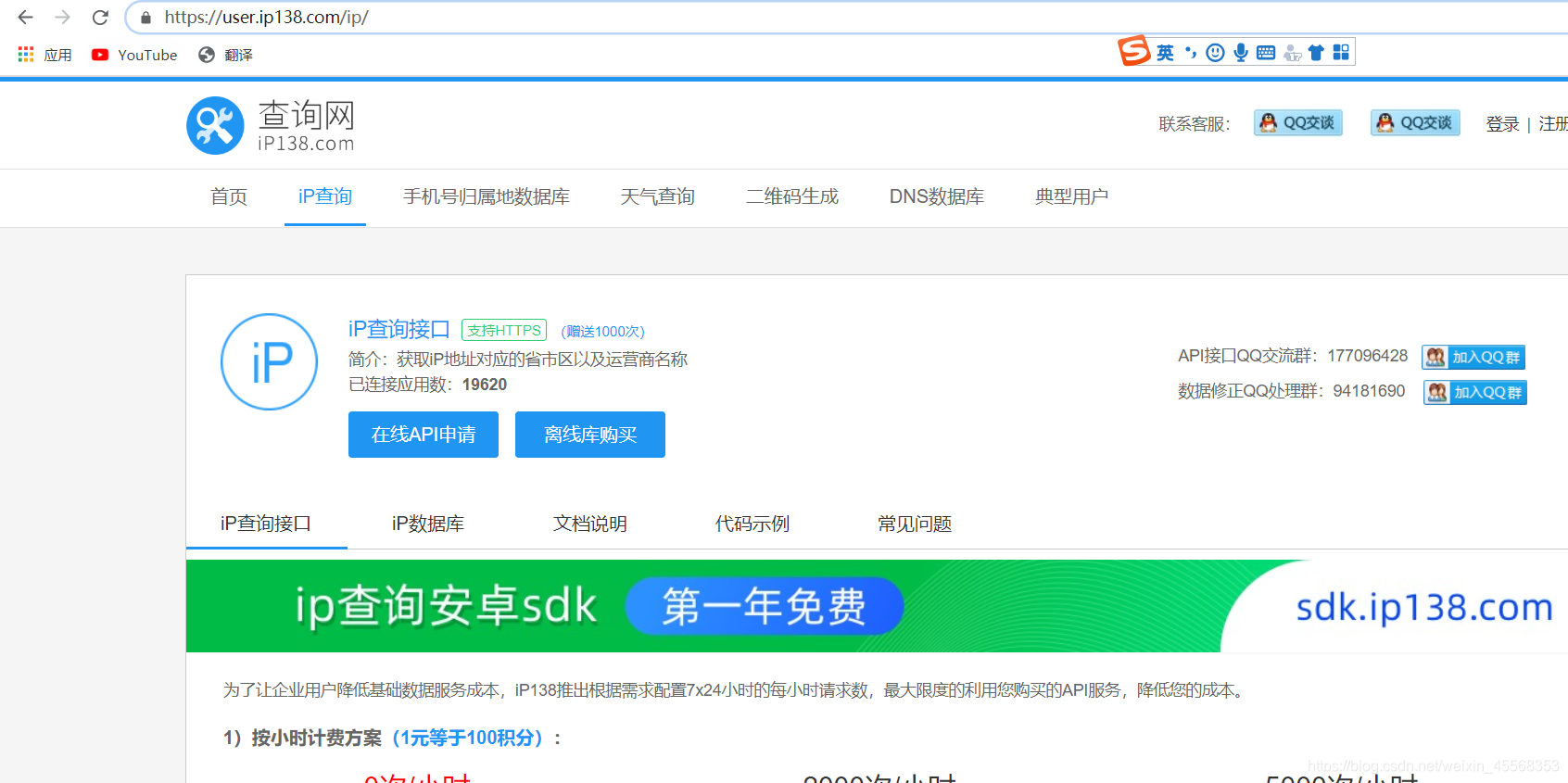Click the second QQ交谈 support button
The image size is (1568, 783).
click(1415, 122)
